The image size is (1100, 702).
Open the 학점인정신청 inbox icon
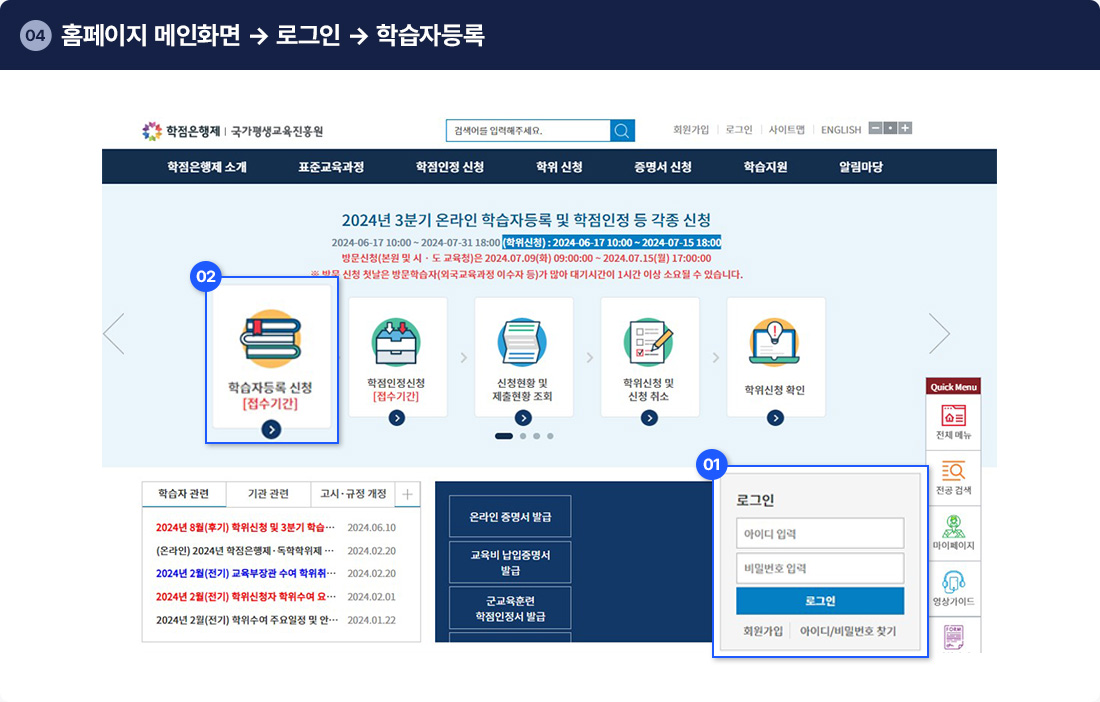click(x=396, y=342)
